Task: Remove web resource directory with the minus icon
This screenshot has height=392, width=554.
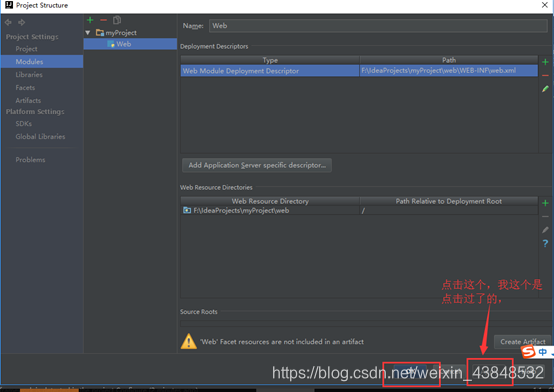Action: 545,216
